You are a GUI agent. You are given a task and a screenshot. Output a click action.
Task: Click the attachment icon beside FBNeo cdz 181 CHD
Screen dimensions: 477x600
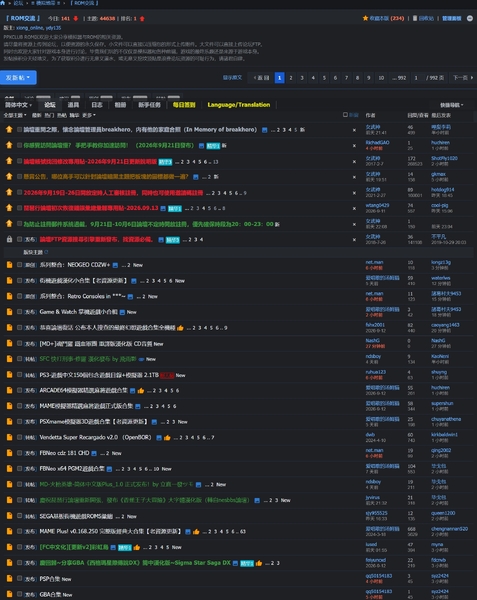94,453
